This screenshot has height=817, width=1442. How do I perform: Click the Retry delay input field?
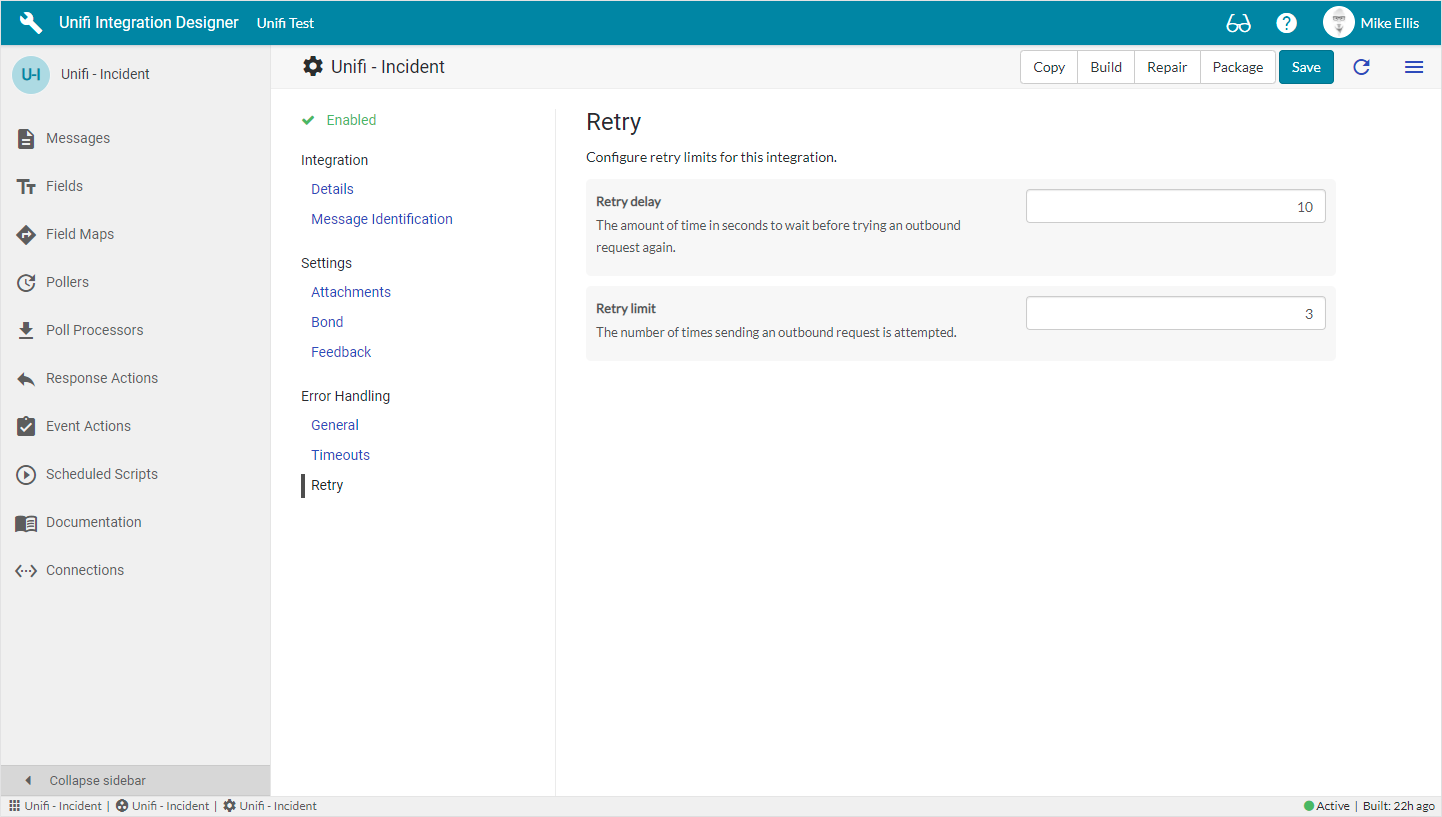1175,207
